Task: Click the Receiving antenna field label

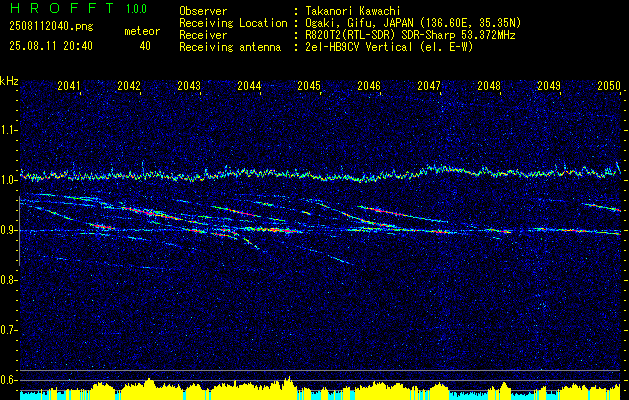Action: (230, 47)
